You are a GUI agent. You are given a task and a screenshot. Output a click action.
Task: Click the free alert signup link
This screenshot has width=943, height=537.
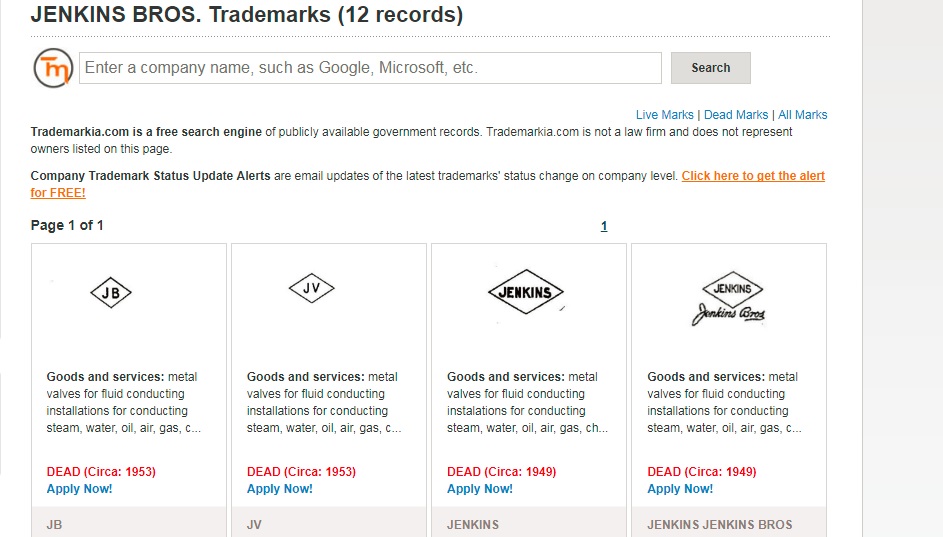[x=753, y=176]
